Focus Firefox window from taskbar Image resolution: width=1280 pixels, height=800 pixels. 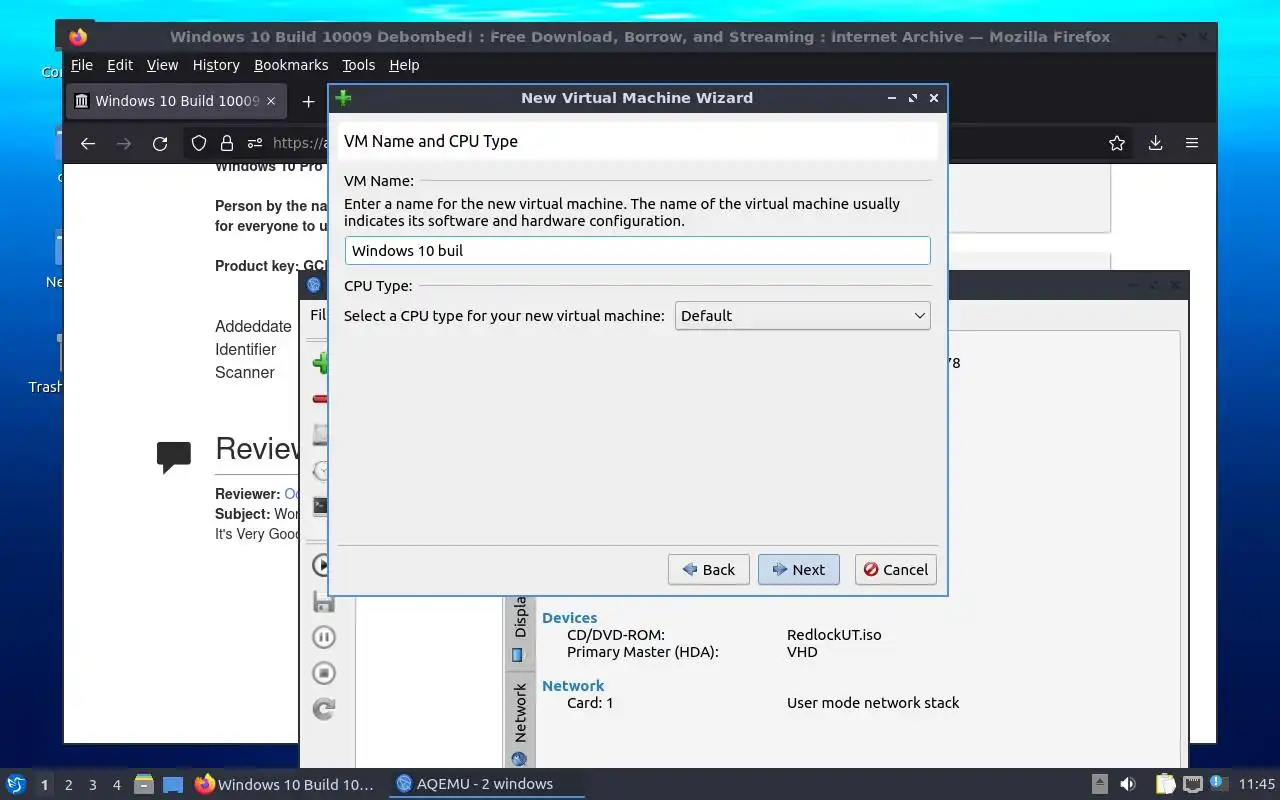tap(285, 784)
